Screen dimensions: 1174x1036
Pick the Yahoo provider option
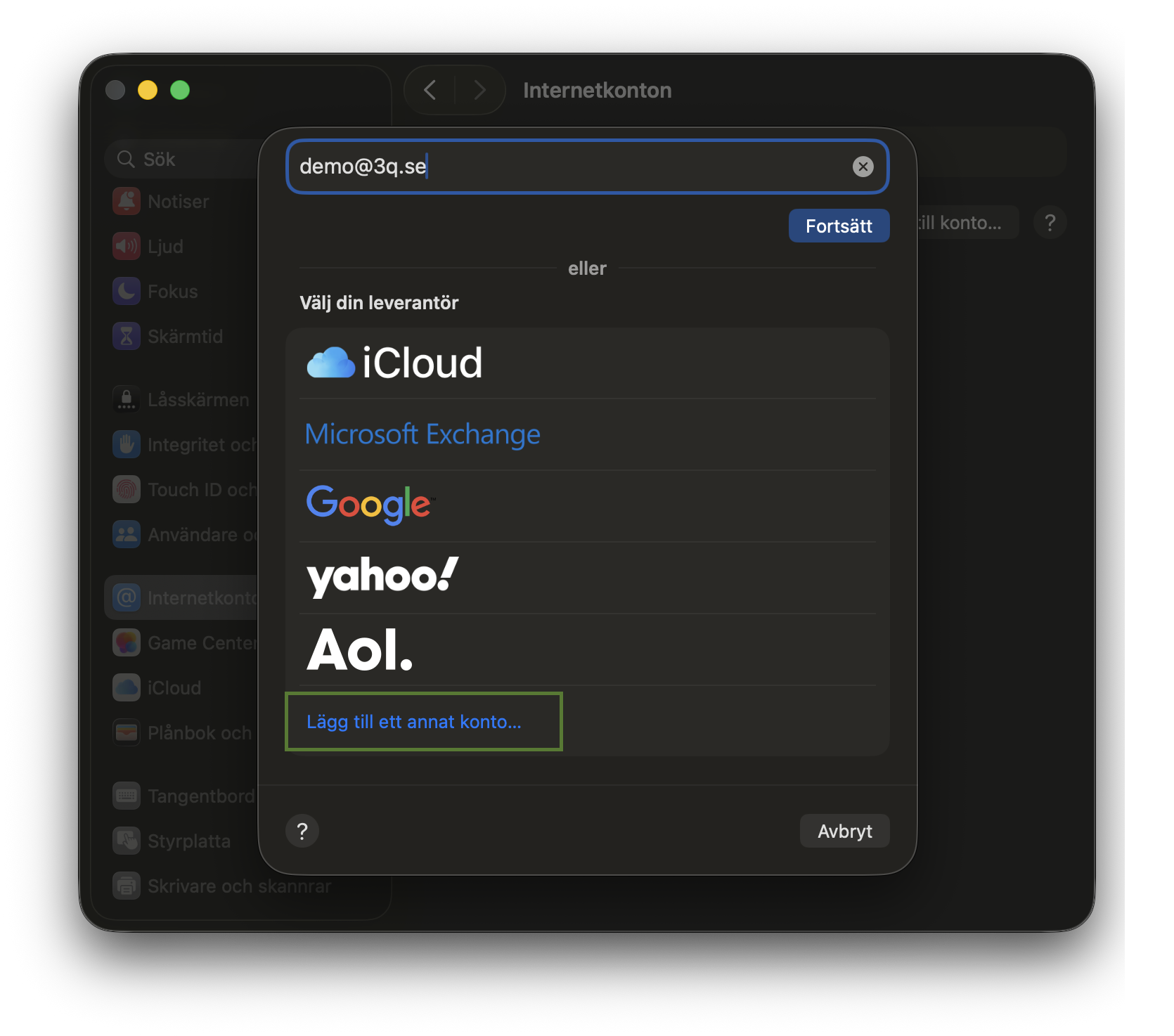[382, 577]
